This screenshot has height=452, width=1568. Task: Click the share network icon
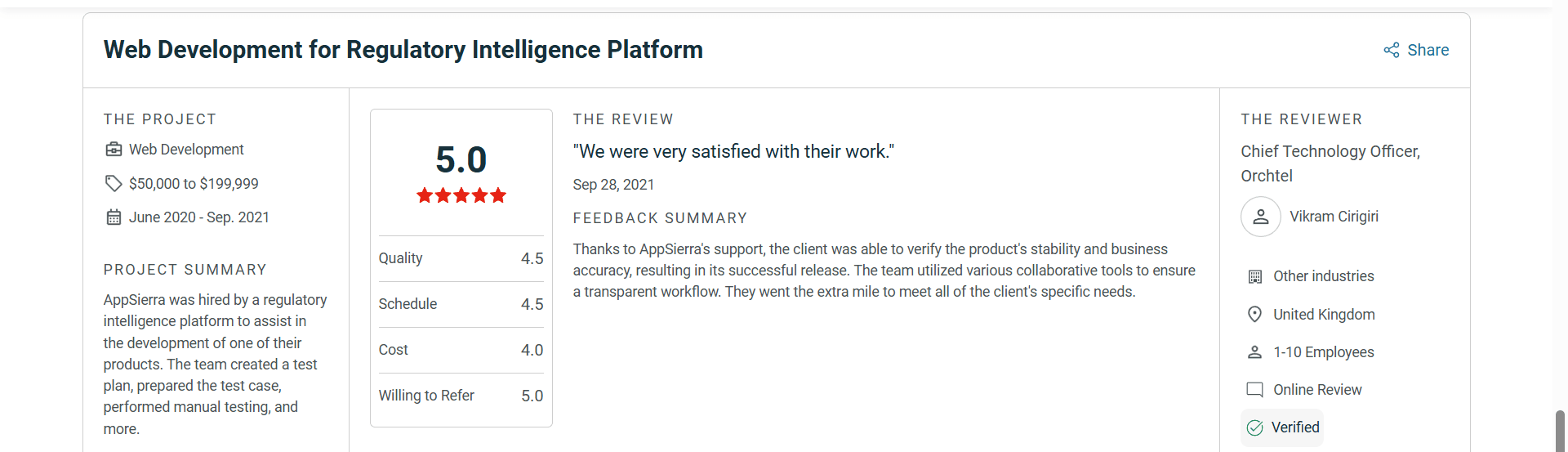(x=1392, y=50)
